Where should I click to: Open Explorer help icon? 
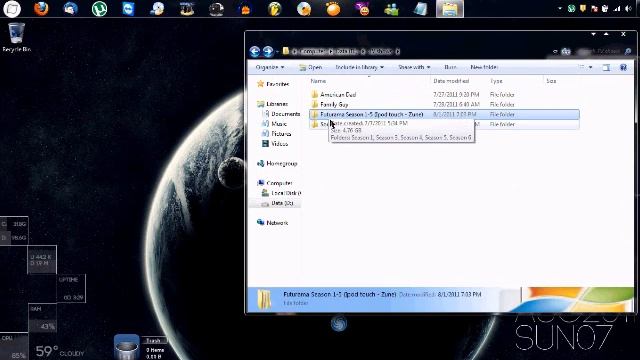point(623,68)
